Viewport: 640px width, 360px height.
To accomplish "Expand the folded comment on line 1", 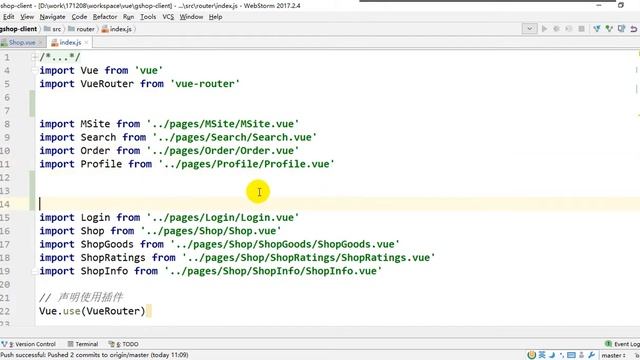I will (x=34, y=57).
